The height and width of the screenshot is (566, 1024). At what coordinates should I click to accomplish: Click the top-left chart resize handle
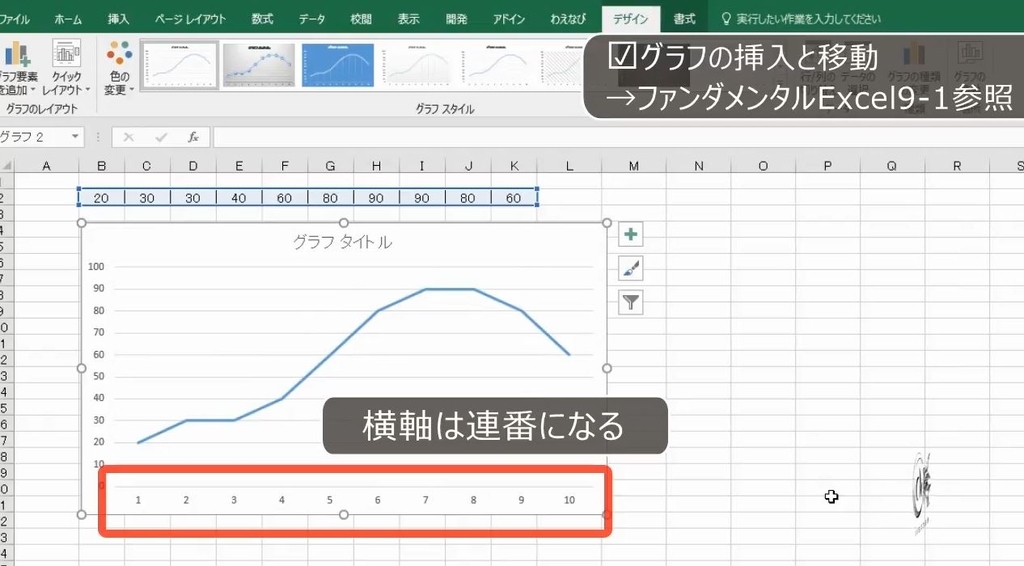(82, 223)
